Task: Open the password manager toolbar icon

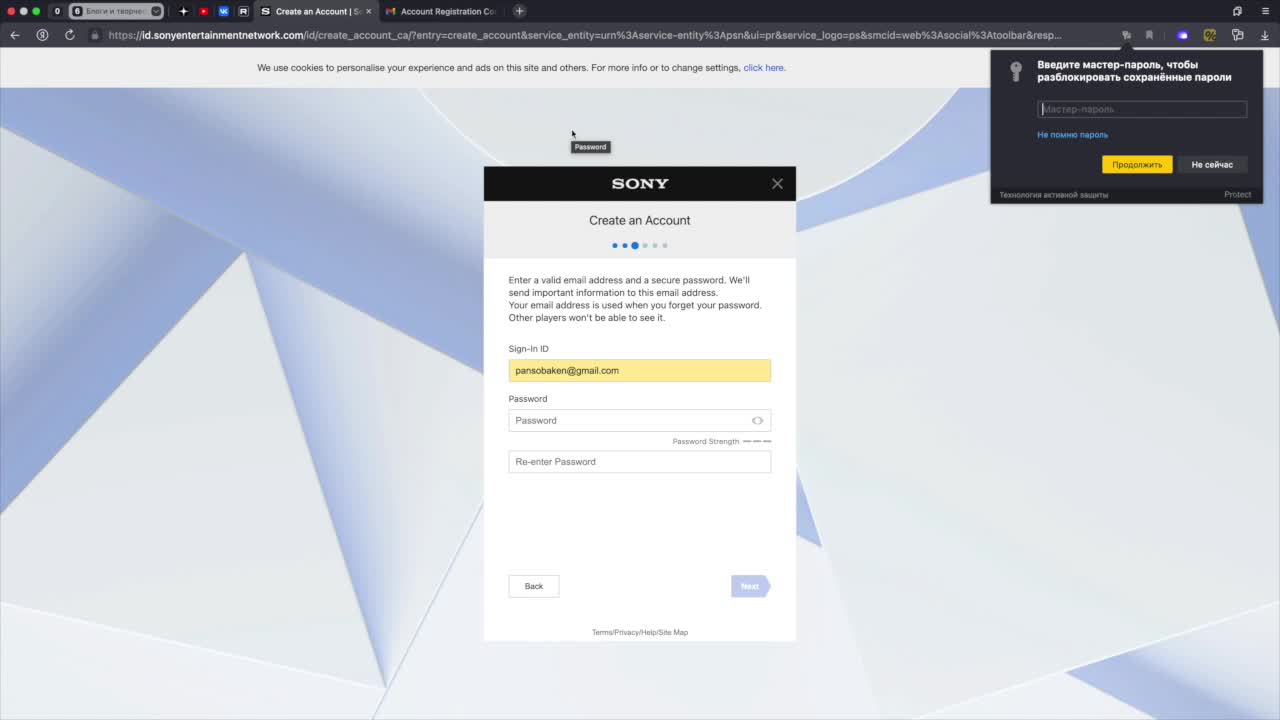Action: coord(1237,35)
